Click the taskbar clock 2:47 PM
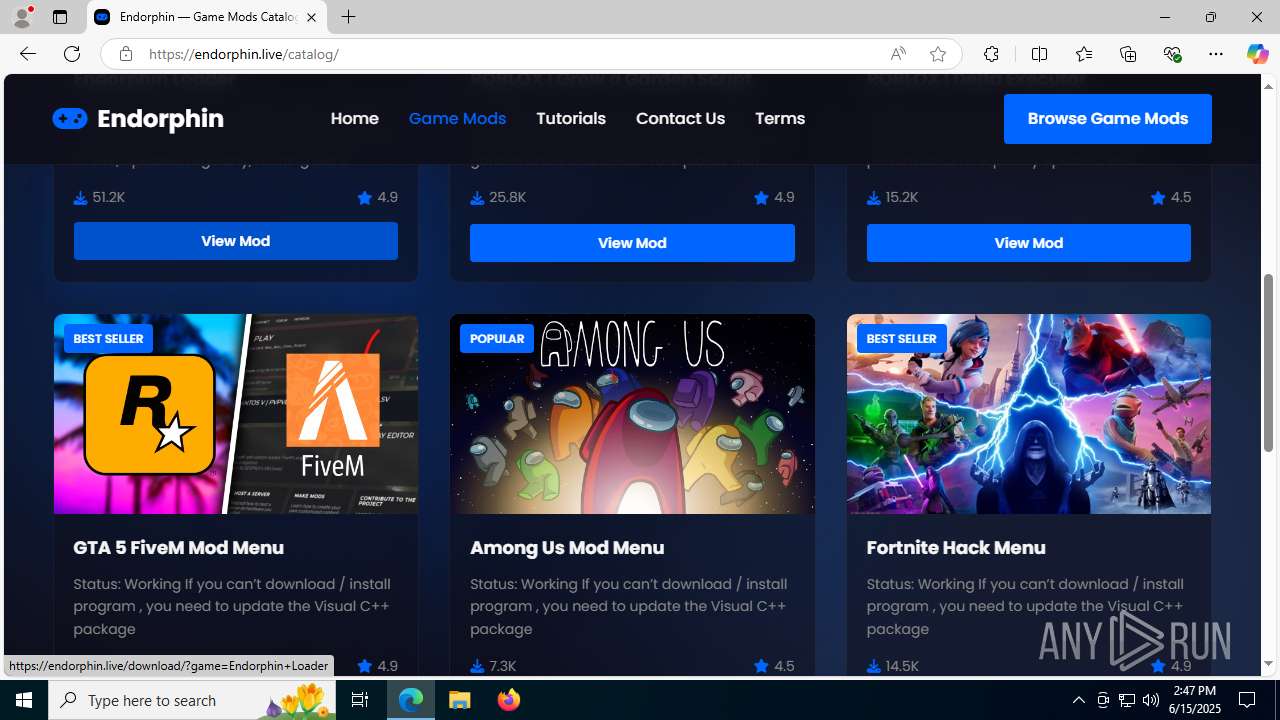The height and width of the screenshot is (720, 1280). [1193, 690]
